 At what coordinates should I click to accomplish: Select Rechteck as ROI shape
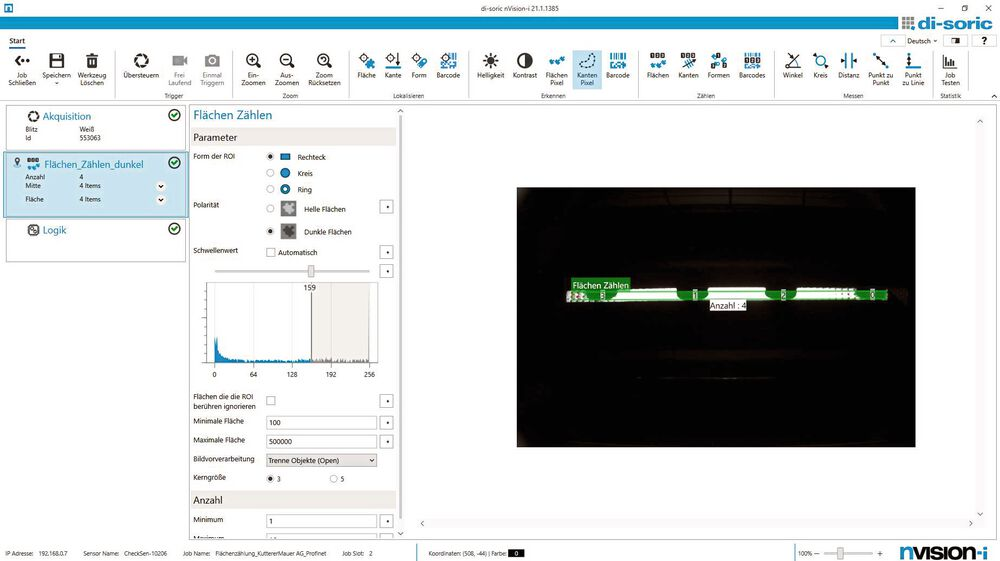[x=271, y=157]
